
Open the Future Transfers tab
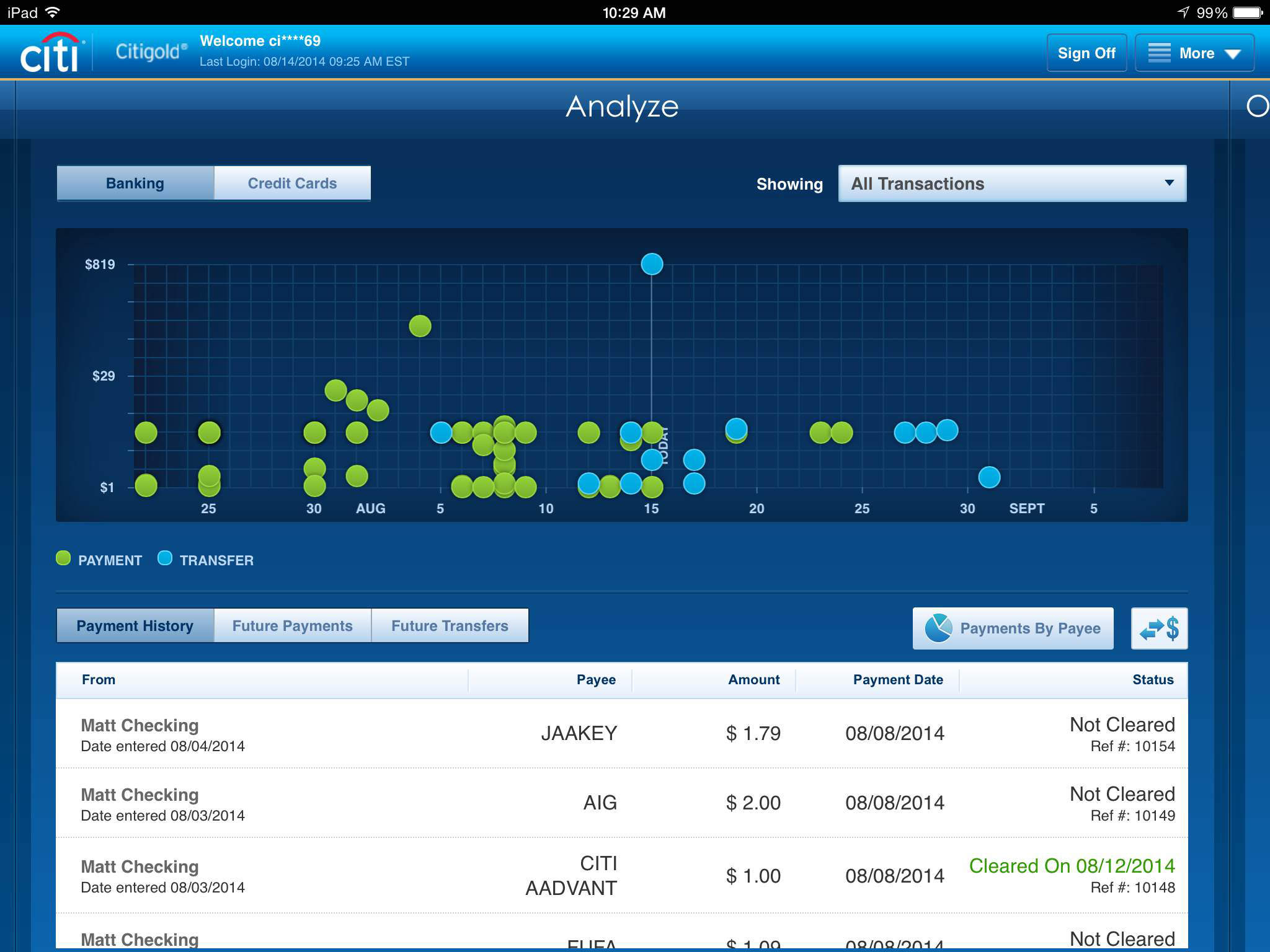(450, 626)
